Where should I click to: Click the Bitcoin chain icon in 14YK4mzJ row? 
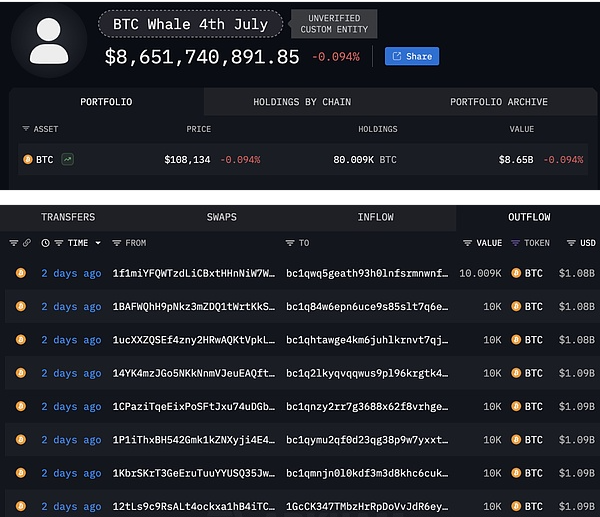tap(21, 373)
